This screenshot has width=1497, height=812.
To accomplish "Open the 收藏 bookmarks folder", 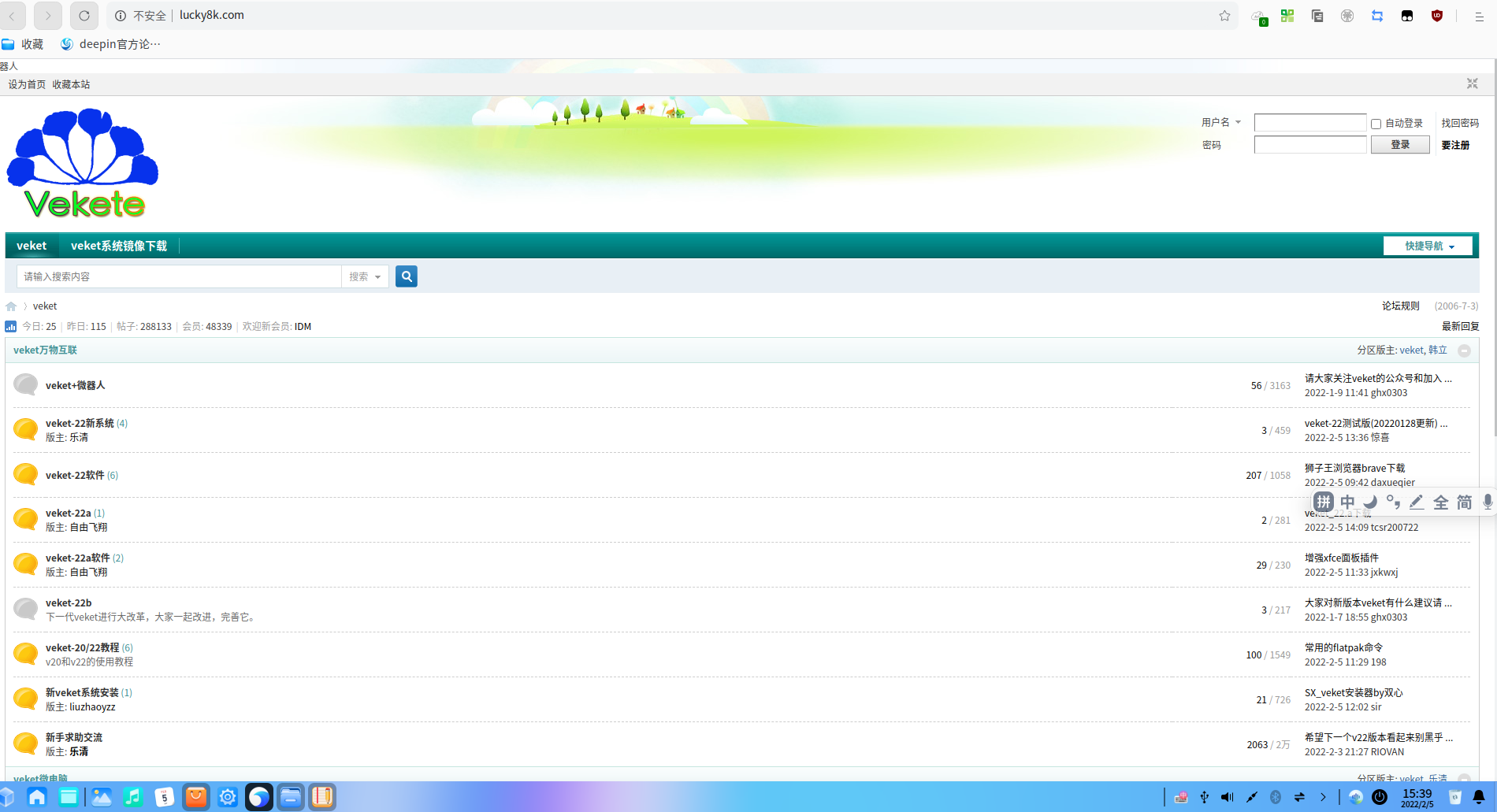I will click(23, 44).
